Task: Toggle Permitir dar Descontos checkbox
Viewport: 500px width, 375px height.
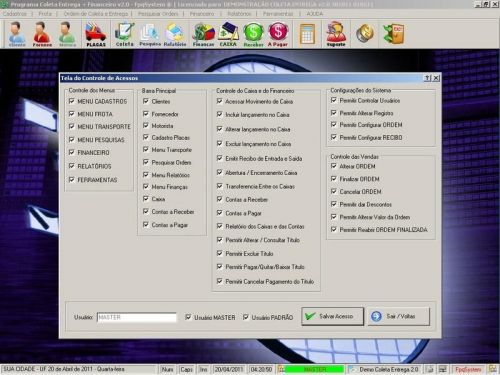Action: pyautogui.click(x=334, y=204)
